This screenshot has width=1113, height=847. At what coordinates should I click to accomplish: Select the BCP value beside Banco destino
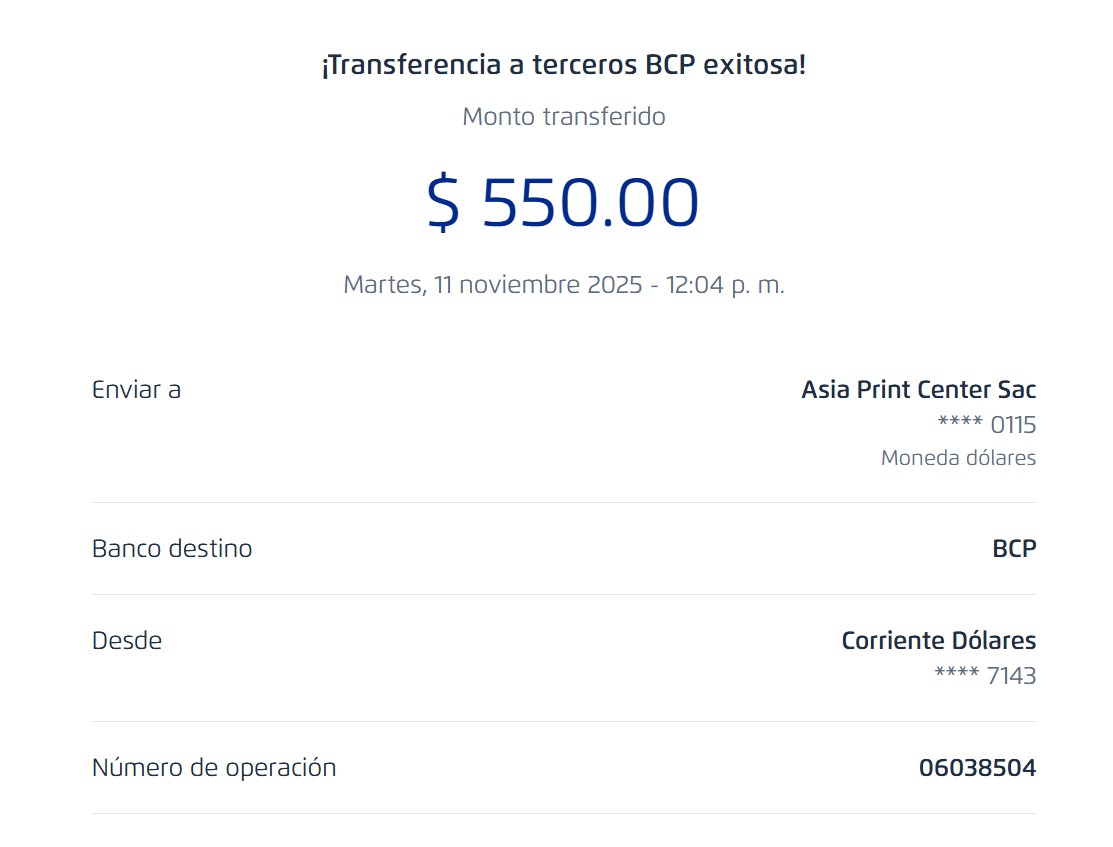[1014, 548]
